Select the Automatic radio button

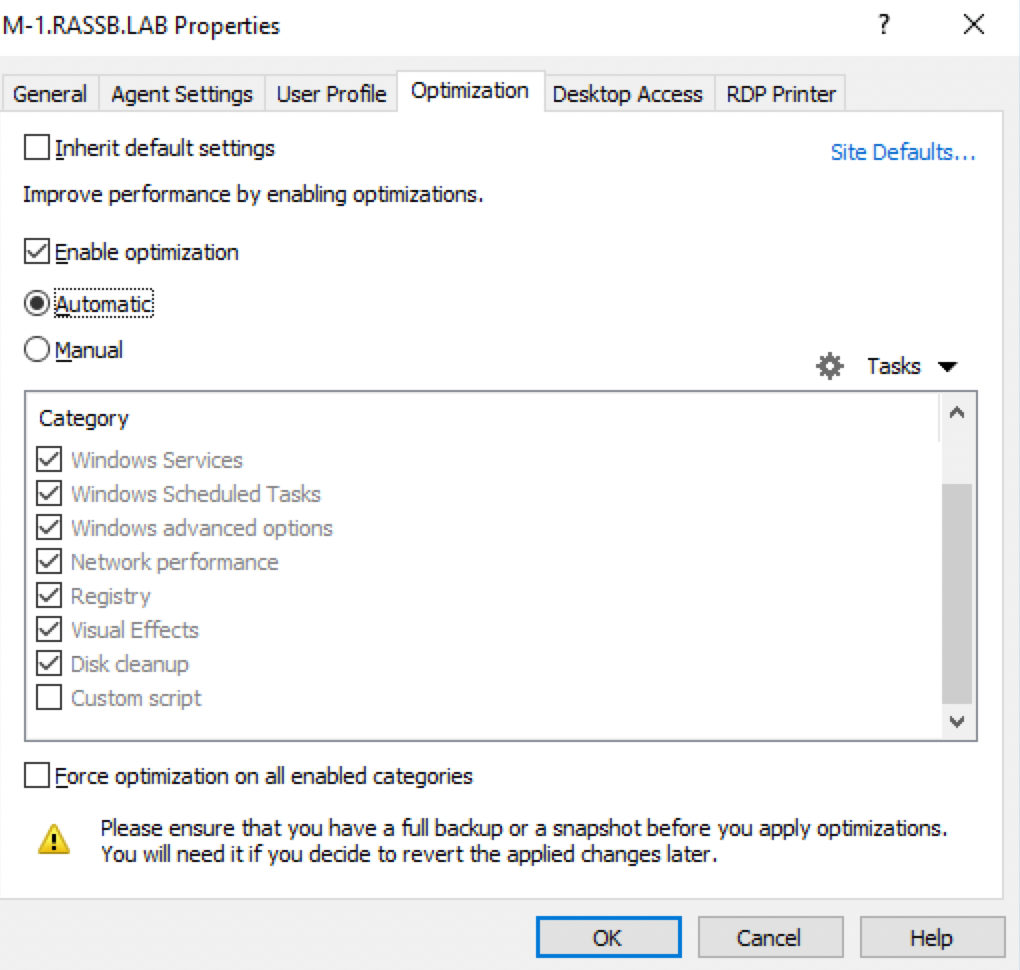click(37, 302)
